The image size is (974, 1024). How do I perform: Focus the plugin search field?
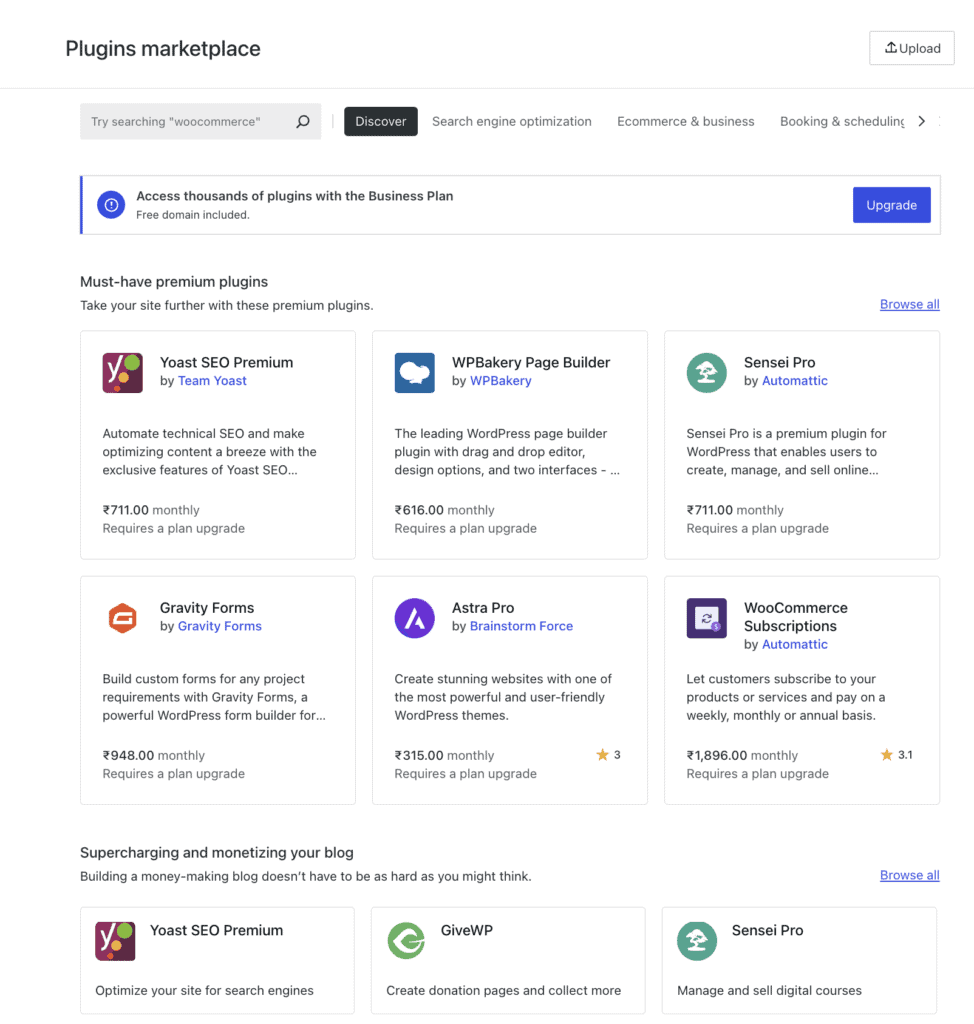click(x=201, y=121)
